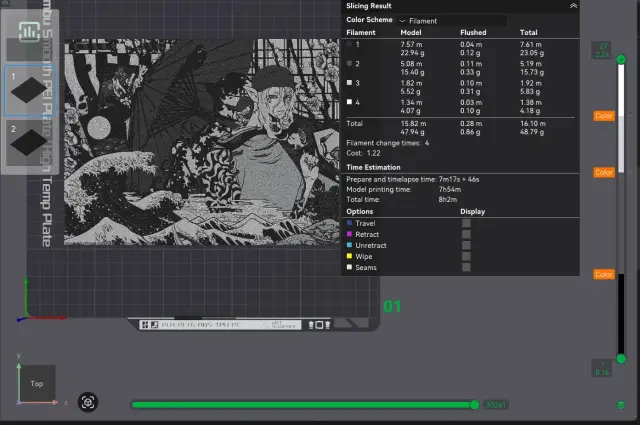Click the Filament change times: 4 line
The image size is (640, 425).
tap(387, 143)
